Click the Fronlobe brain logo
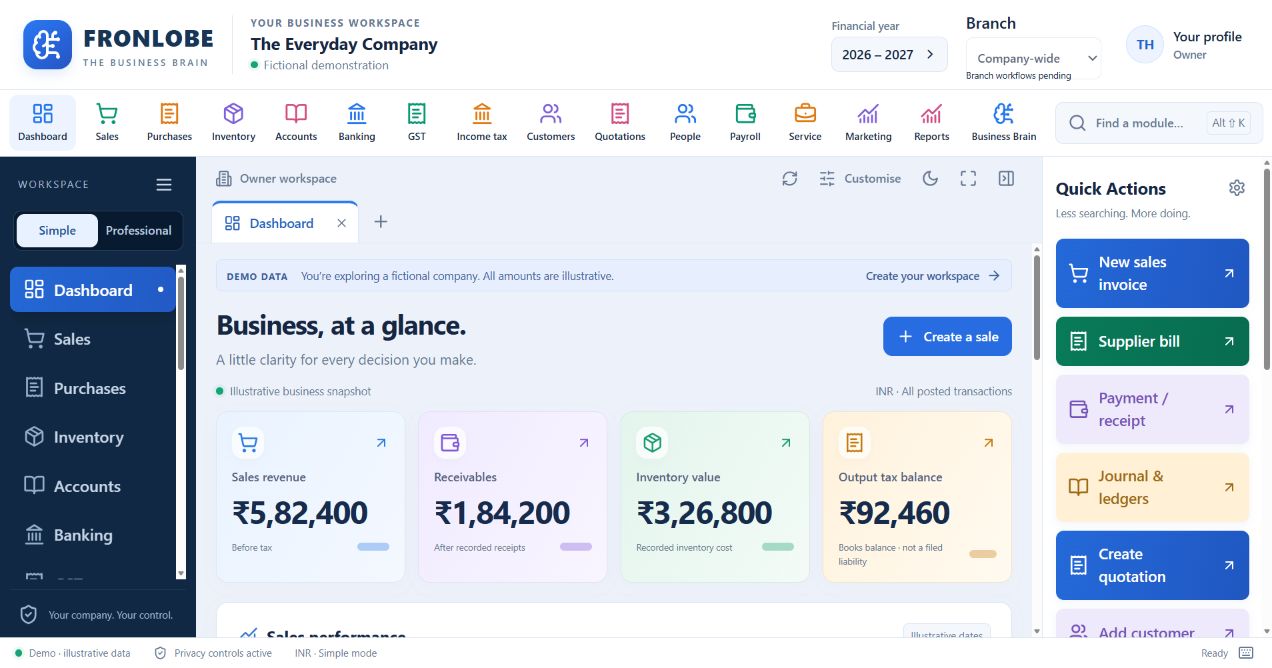Screen dimensions: 1272x668 48,45
